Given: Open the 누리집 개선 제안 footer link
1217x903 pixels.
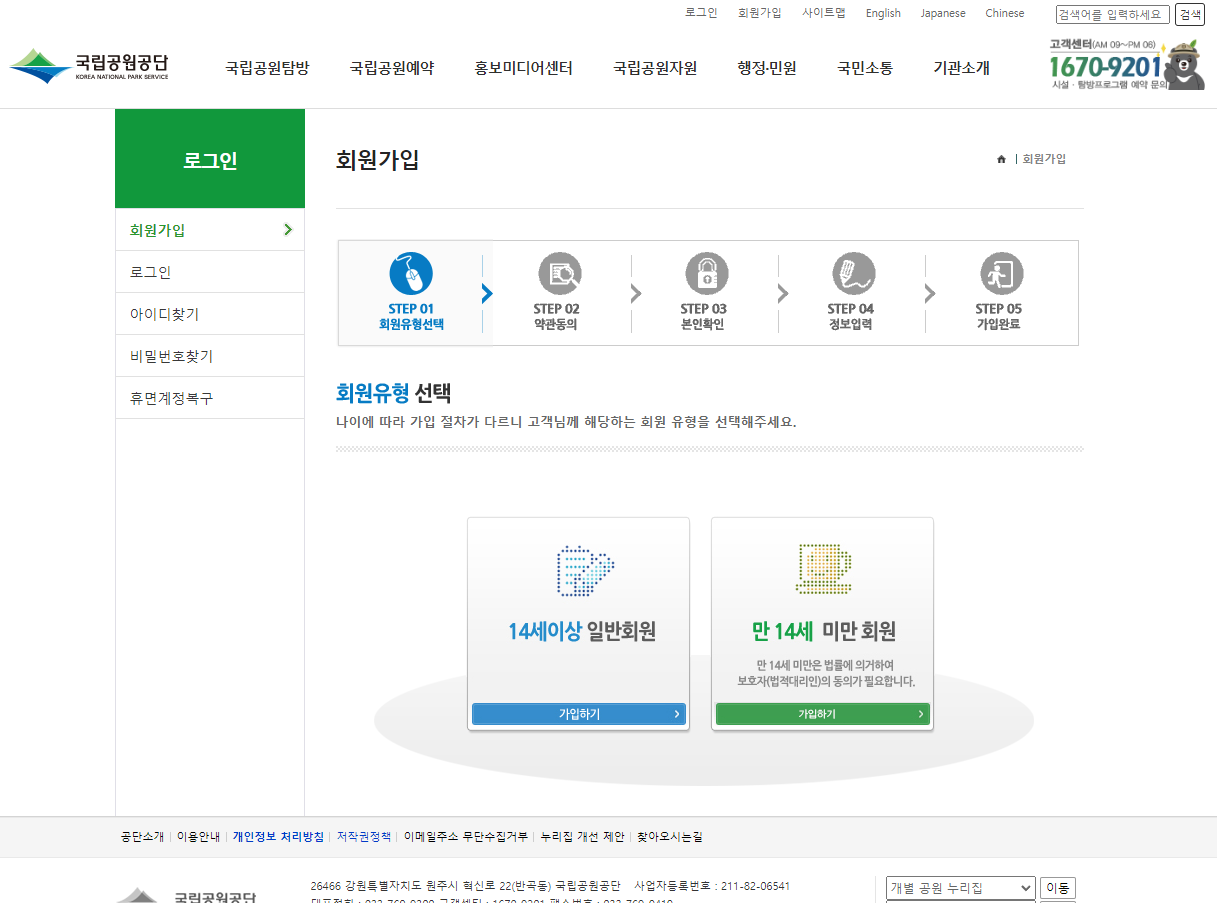Looking at the screenshot, I should pyautogui.click(x=582, y=837).
